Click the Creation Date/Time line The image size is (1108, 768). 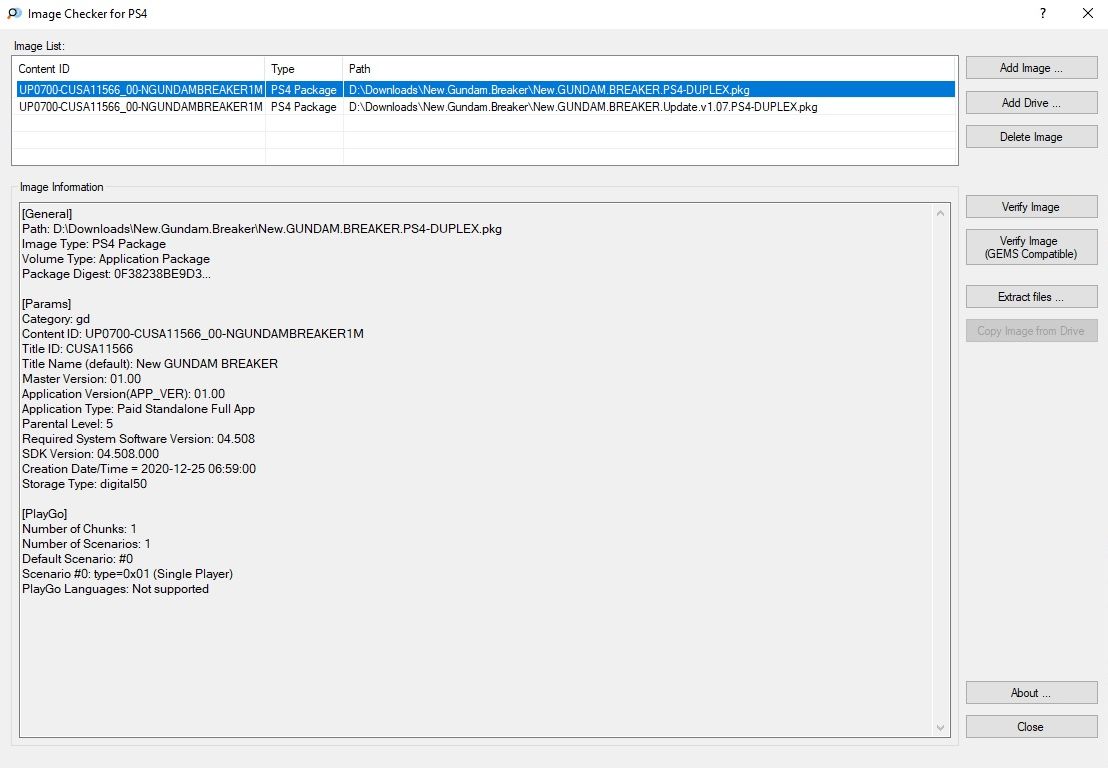point(139,468)
